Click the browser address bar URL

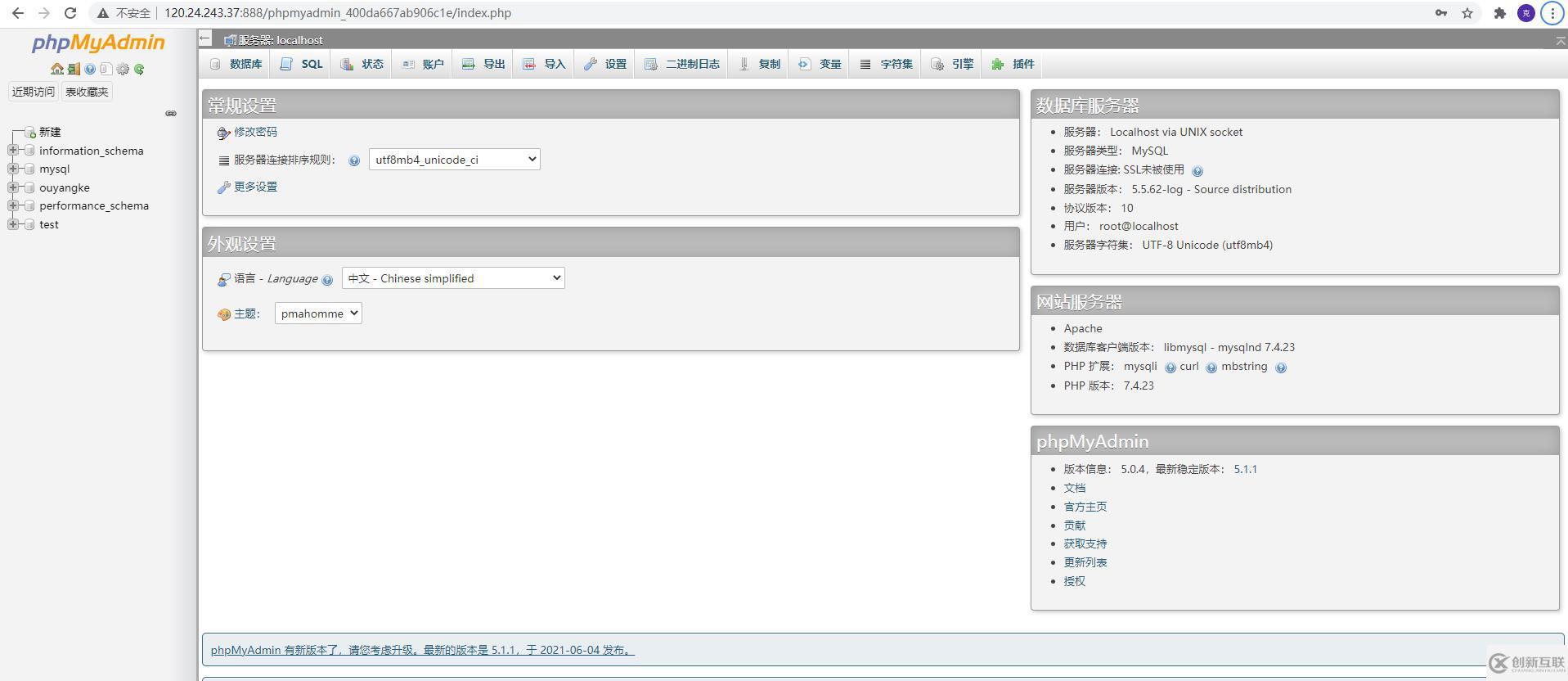[x=338, y=13]
